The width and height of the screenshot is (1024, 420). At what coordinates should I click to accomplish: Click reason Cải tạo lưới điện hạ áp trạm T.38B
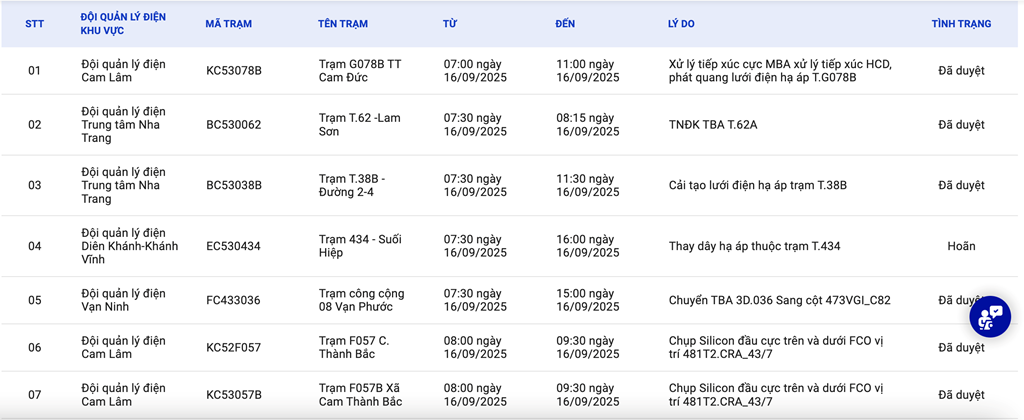click(757, 185)
